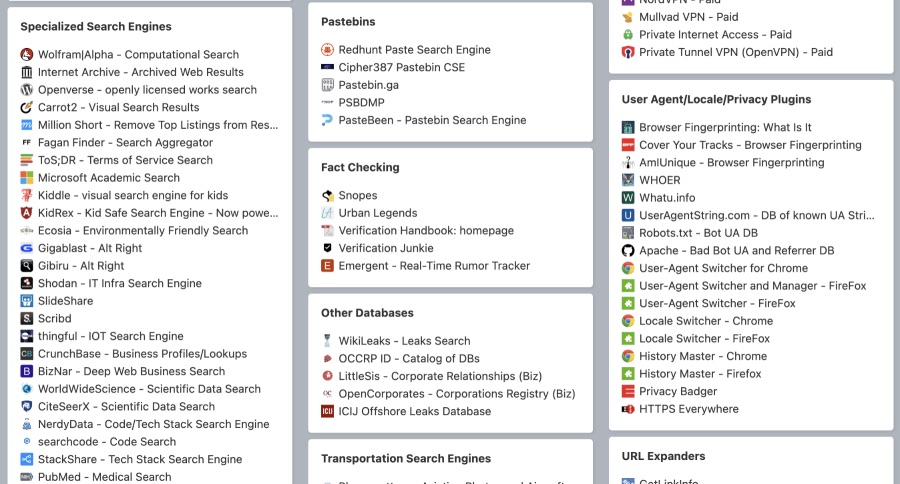Screen dimensions: 900x484
Task: Visit WikiLeaks Leaks Search
Action: click(404, 341)
